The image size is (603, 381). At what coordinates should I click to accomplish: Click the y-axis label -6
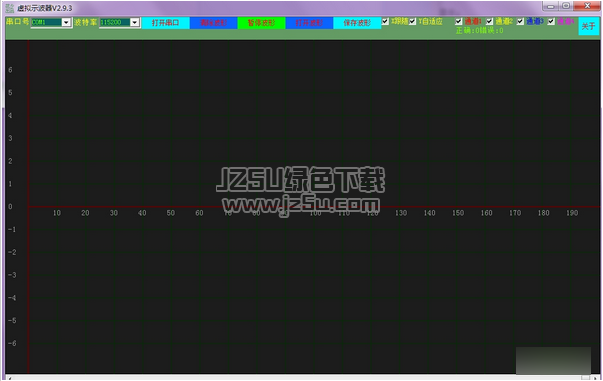12,343
